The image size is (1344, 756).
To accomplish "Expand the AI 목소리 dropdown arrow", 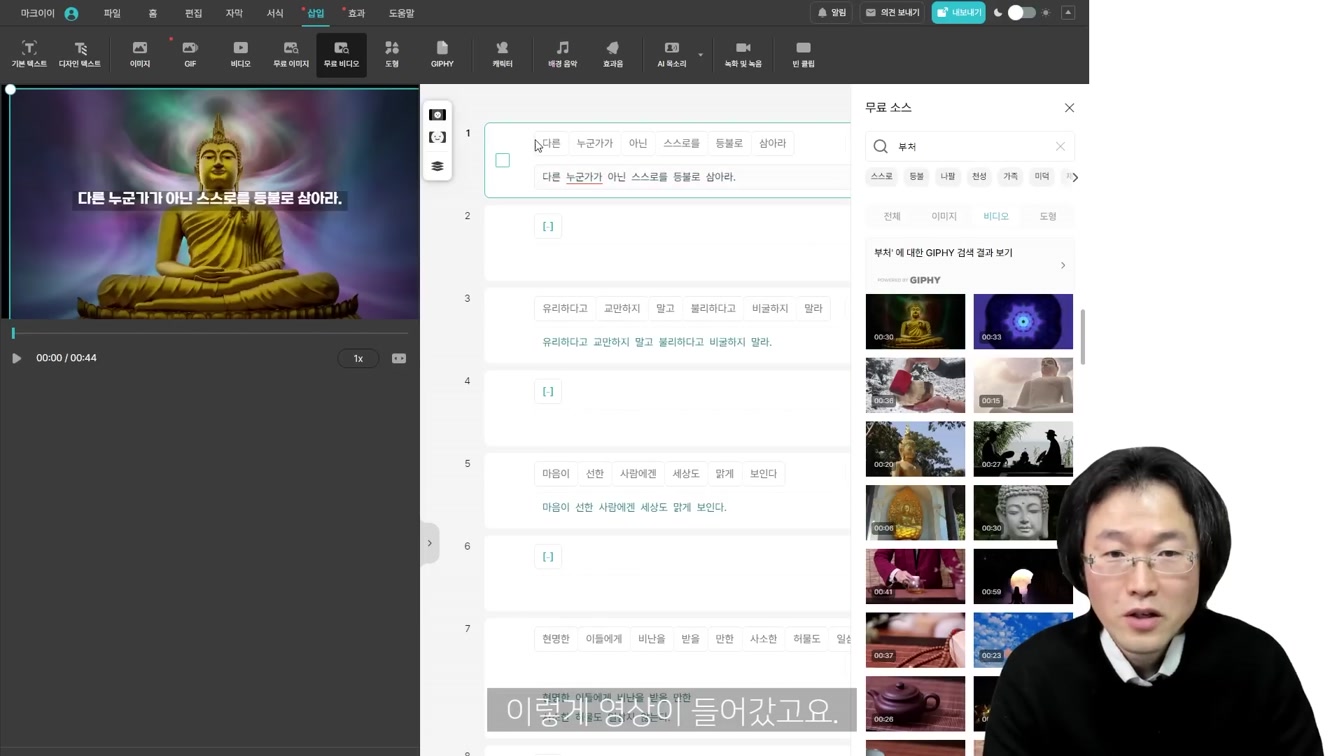I will (701, 55).
